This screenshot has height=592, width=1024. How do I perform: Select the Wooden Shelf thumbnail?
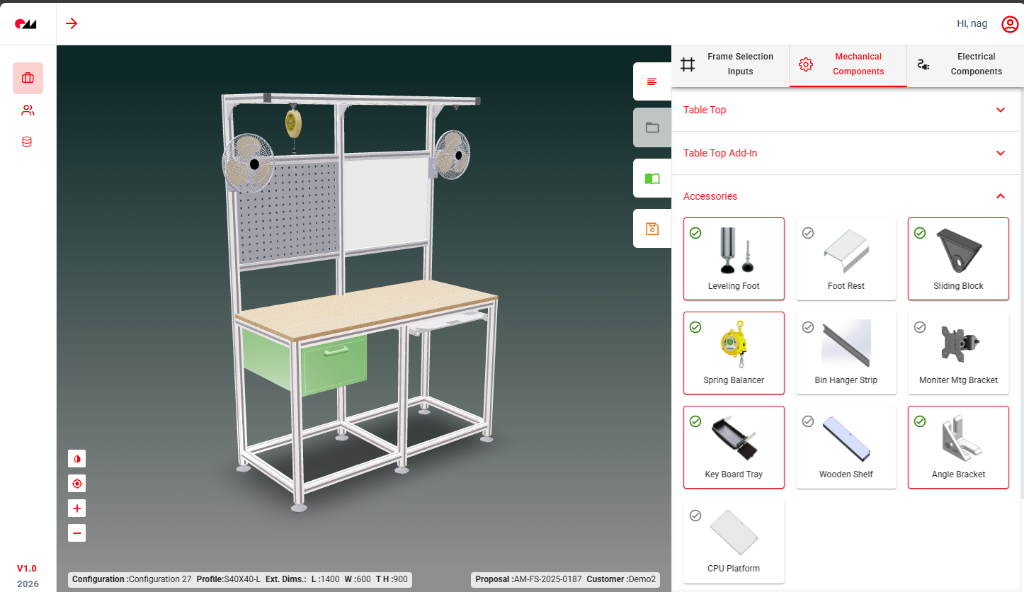[x=845, y=447]
